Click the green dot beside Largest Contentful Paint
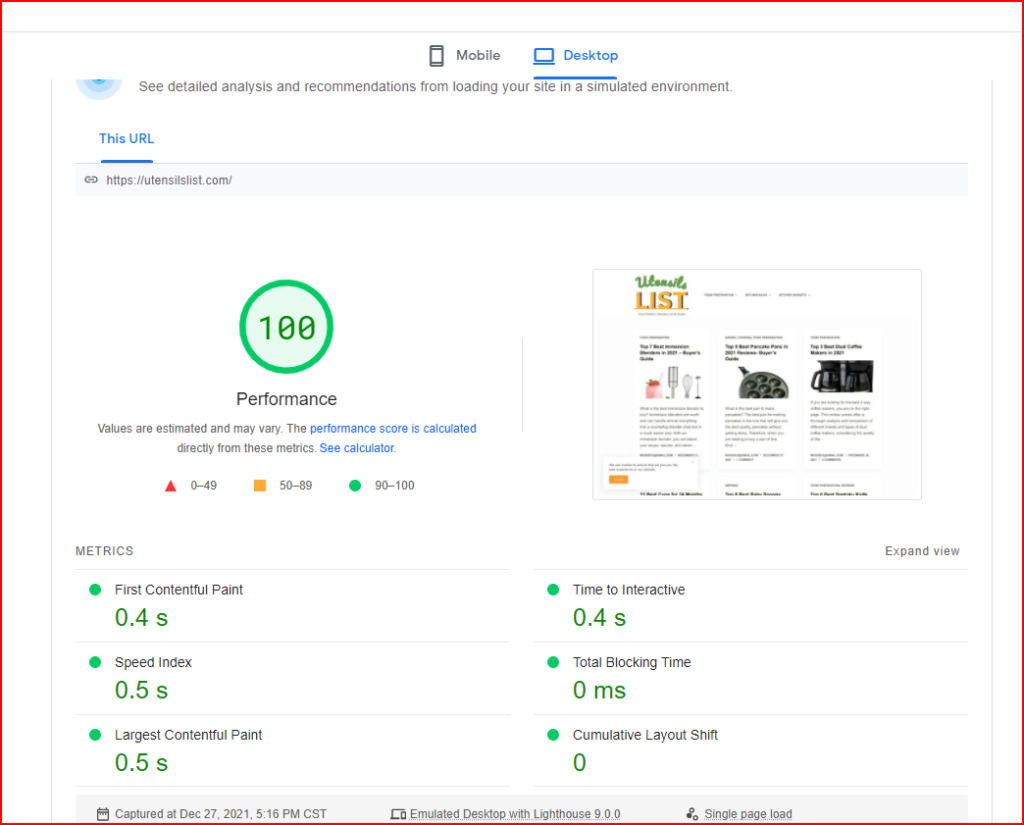 (x=95, y=735)
